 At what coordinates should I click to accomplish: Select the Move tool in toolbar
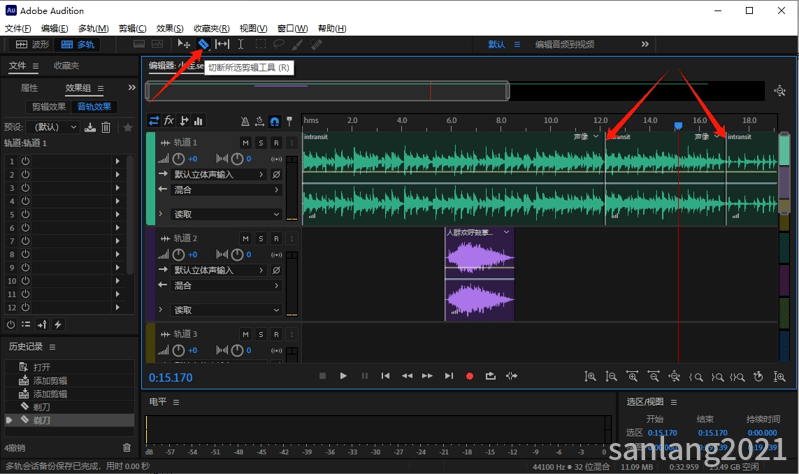click(183, 44)
